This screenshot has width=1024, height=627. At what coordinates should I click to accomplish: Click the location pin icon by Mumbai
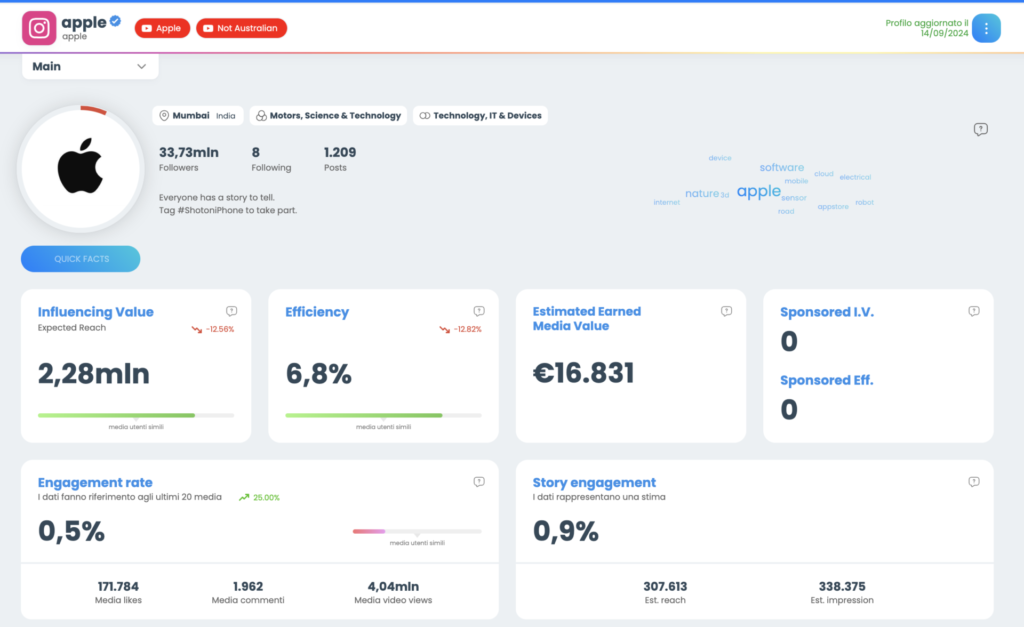(164, 116)
